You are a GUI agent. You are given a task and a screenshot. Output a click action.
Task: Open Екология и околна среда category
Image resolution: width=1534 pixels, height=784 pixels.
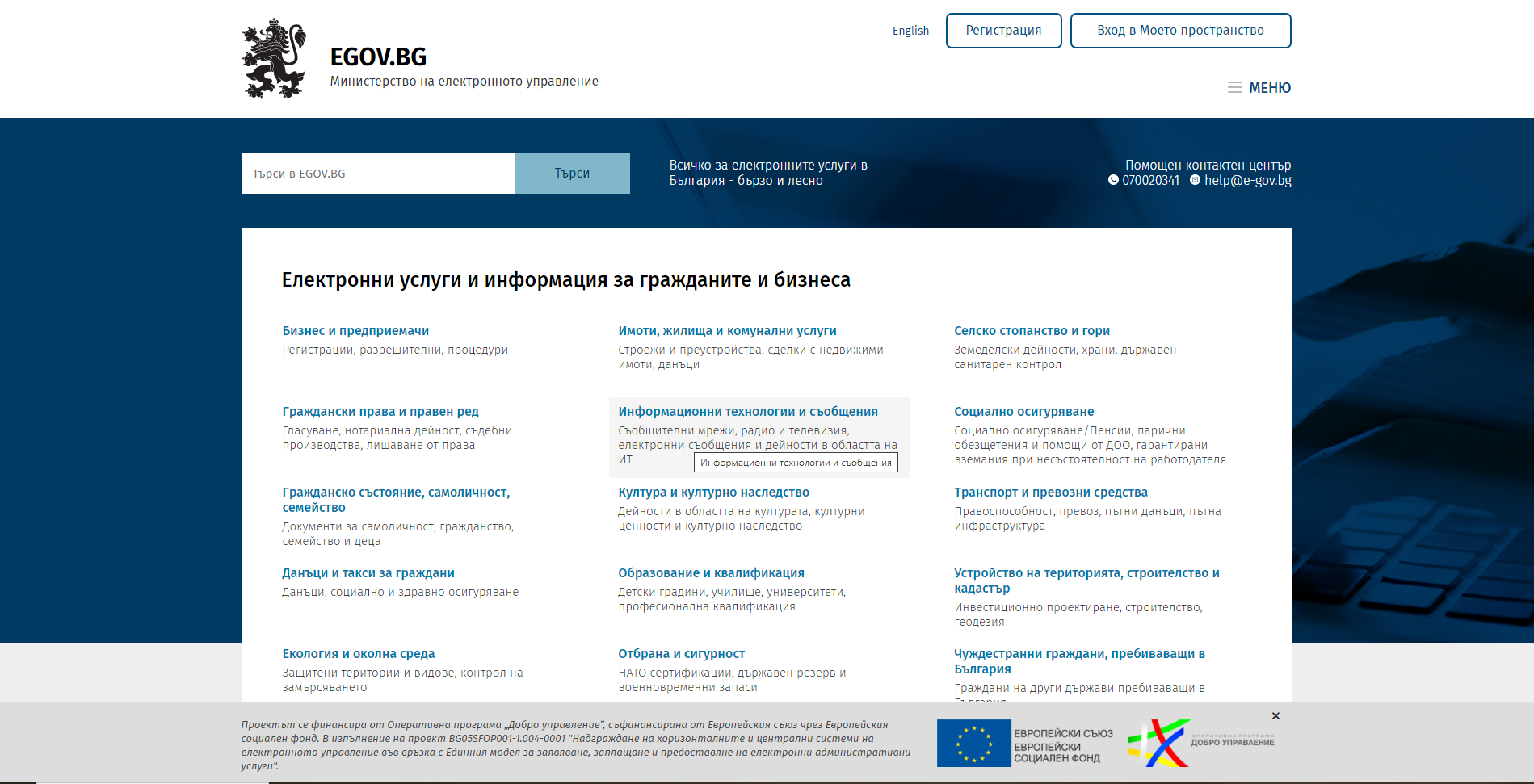(359, 653)
